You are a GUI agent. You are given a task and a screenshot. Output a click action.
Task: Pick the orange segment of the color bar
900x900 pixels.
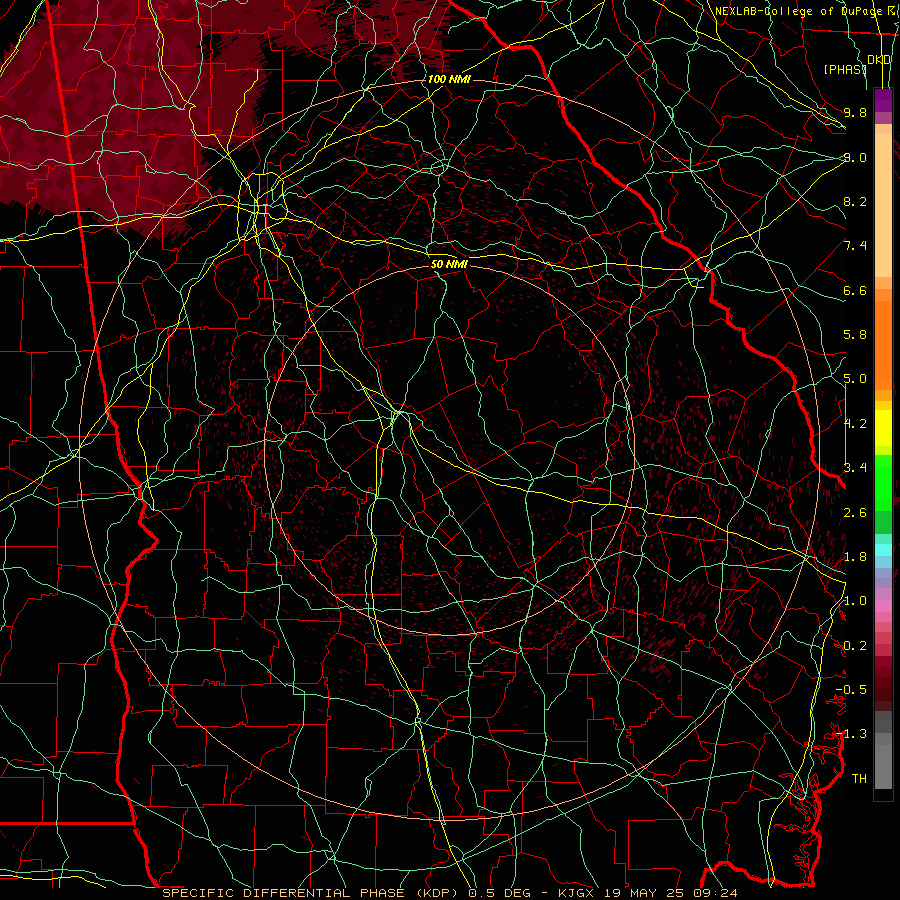pyautogui.click(x=883, y=346)
